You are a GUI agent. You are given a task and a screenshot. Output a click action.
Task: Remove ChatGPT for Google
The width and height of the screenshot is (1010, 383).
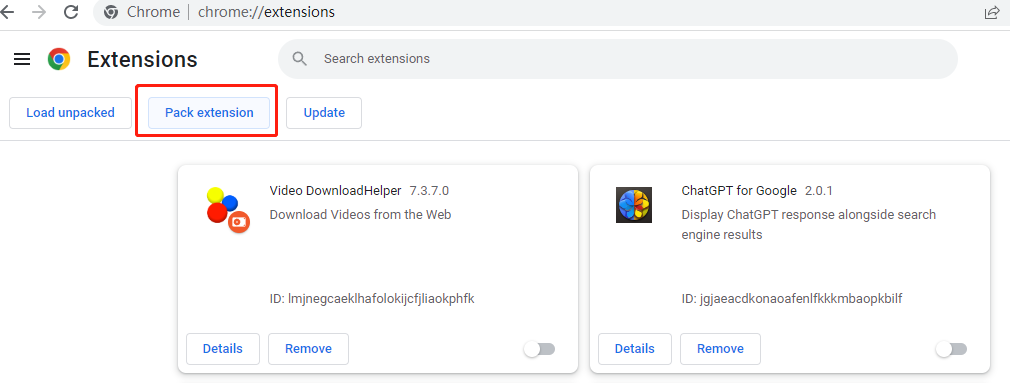coord(720,349)
